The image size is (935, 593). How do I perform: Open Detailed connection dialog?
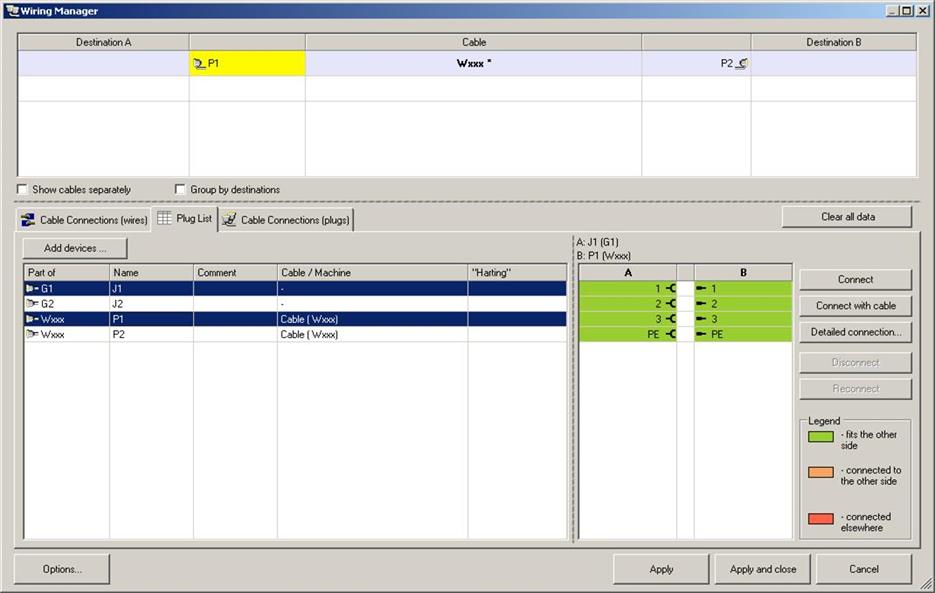coord(855,332)
